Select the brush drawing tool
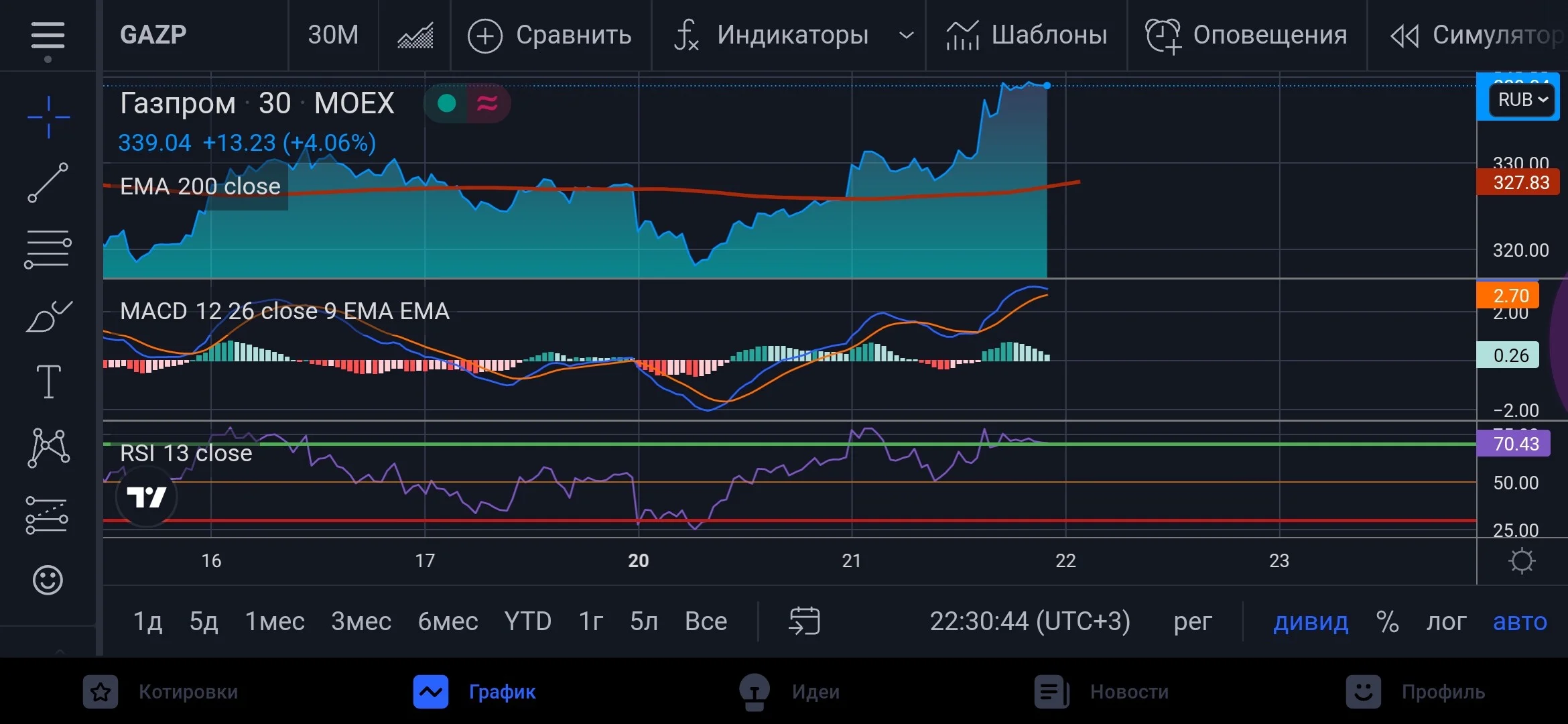The image size is (1568, 724). click(48, 316)
